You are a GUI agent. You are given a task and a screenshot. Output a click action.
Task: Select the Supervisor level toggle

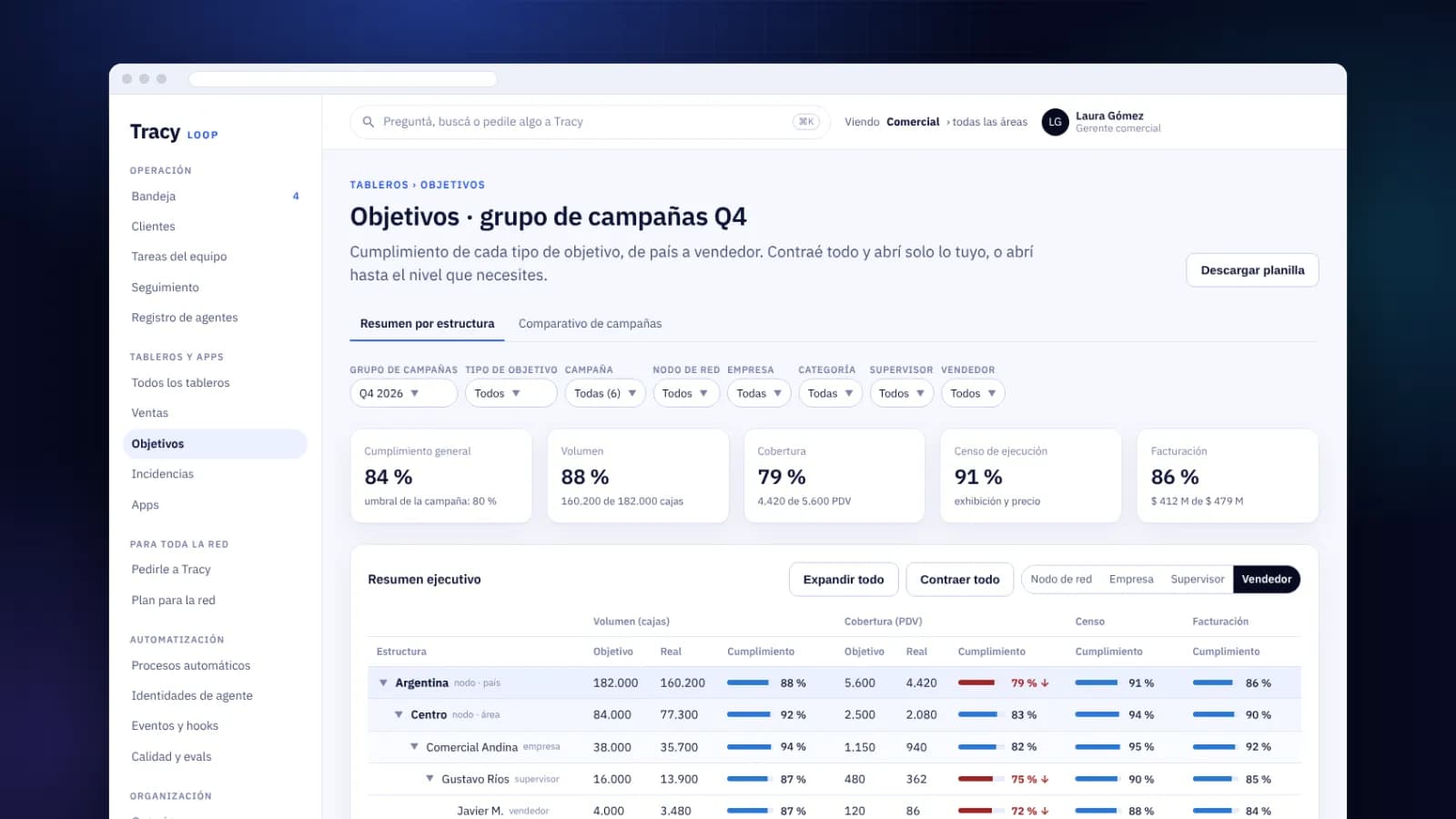pos(1197,580)
